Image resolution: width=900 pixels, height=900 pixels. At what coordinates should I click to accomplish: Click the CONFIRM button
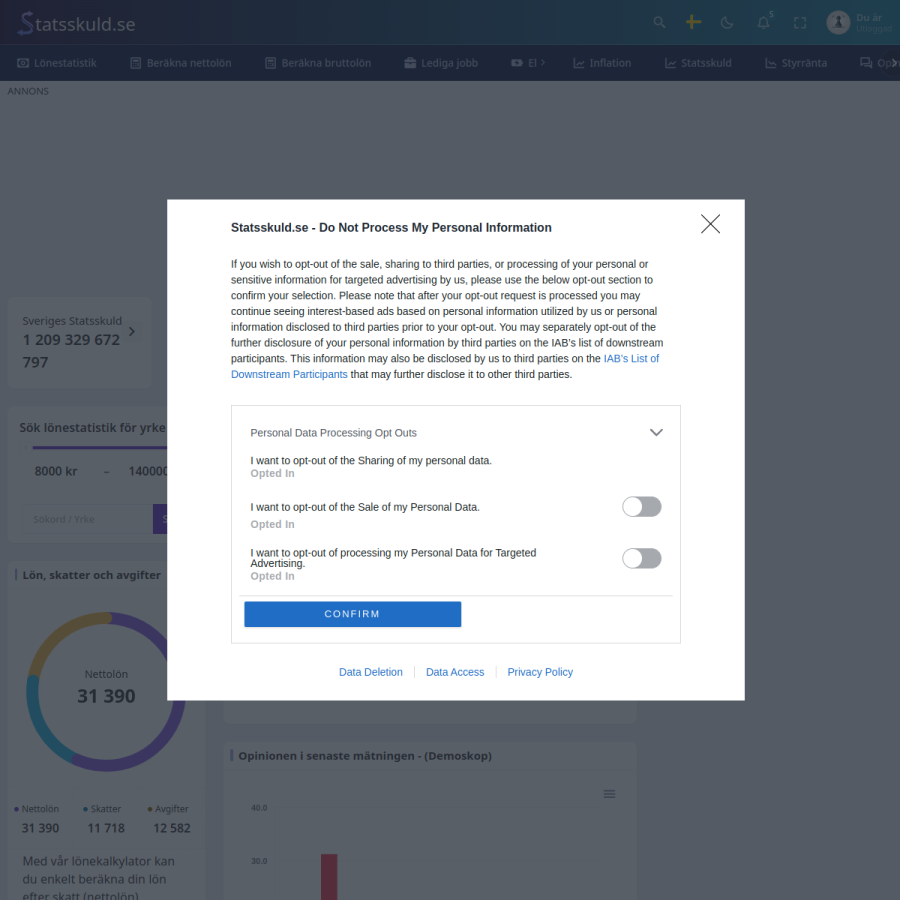[x=352, y=614]
